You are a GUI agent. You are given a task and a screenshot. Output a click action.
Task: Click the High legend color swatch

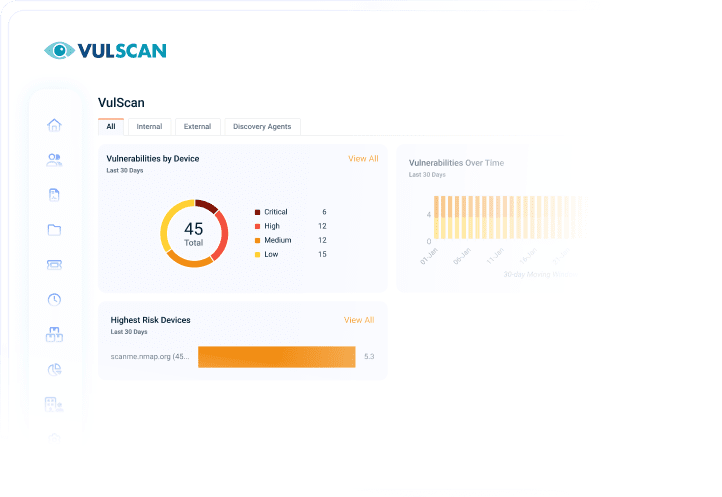[257, 226]
